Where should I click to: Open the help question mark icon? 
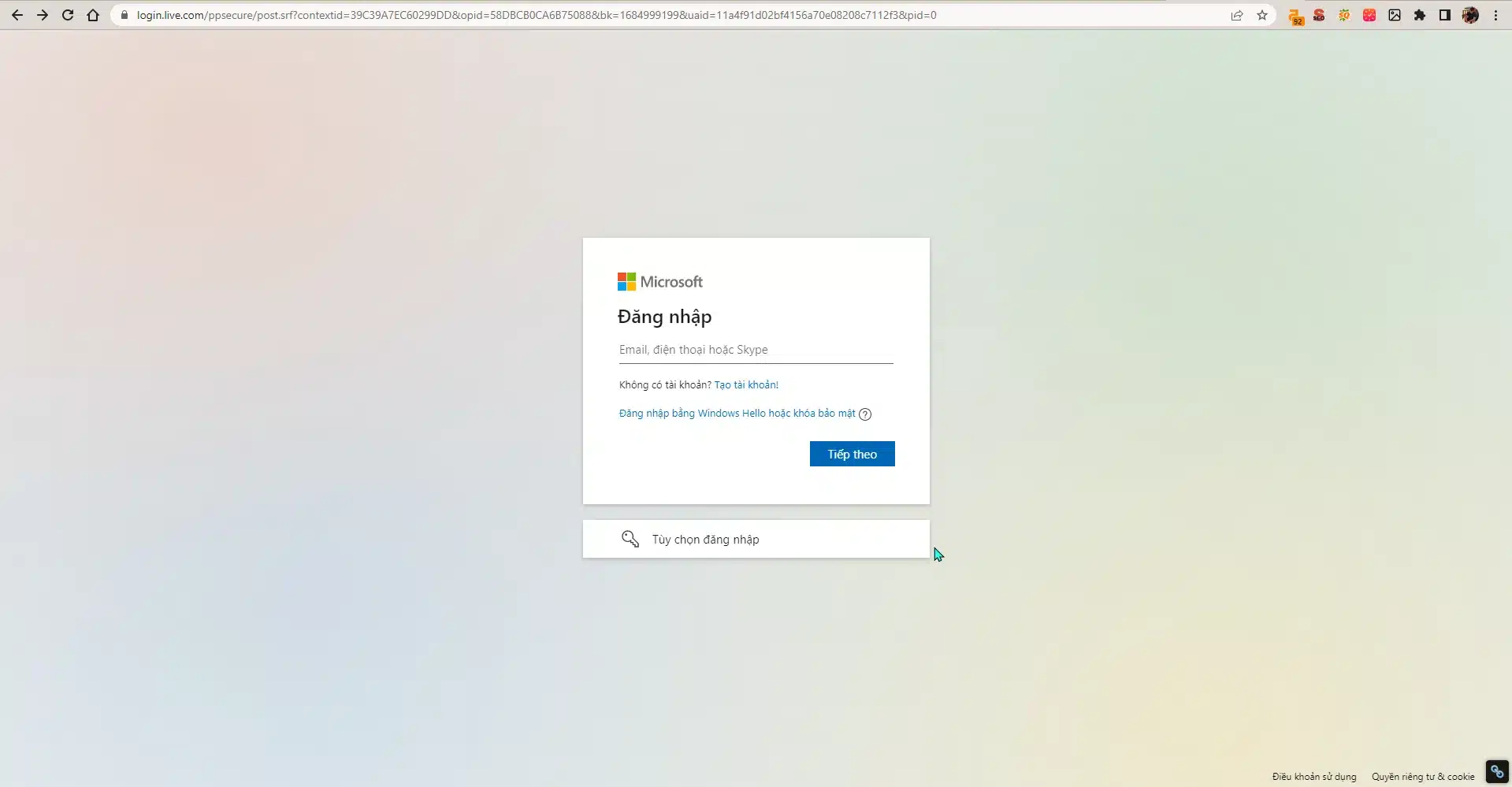tap(865, 414)
